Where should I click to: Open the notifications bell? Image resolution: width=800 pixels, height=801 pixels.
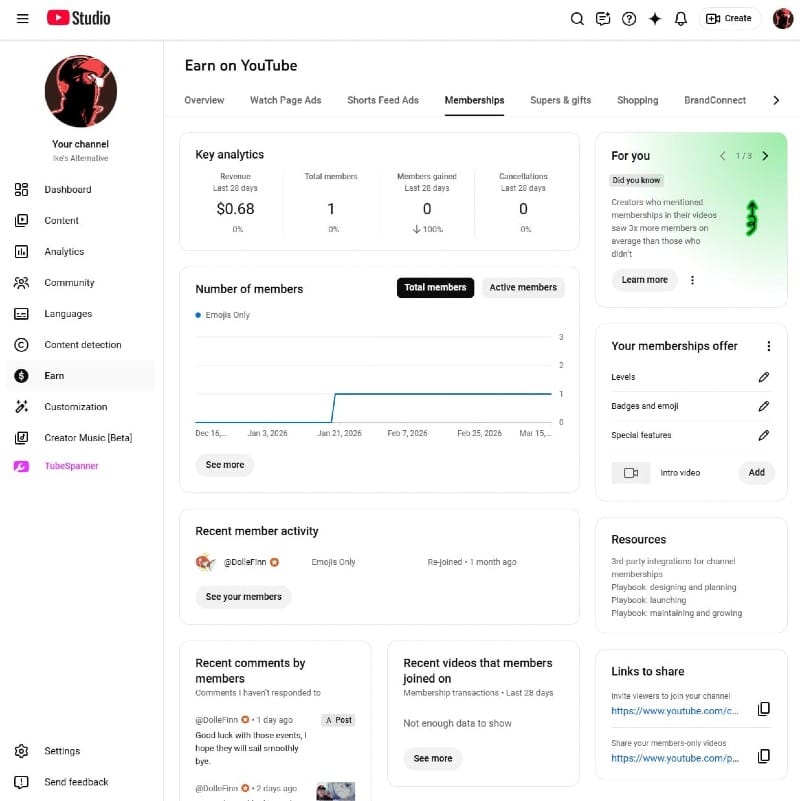[x=680, y=19]
